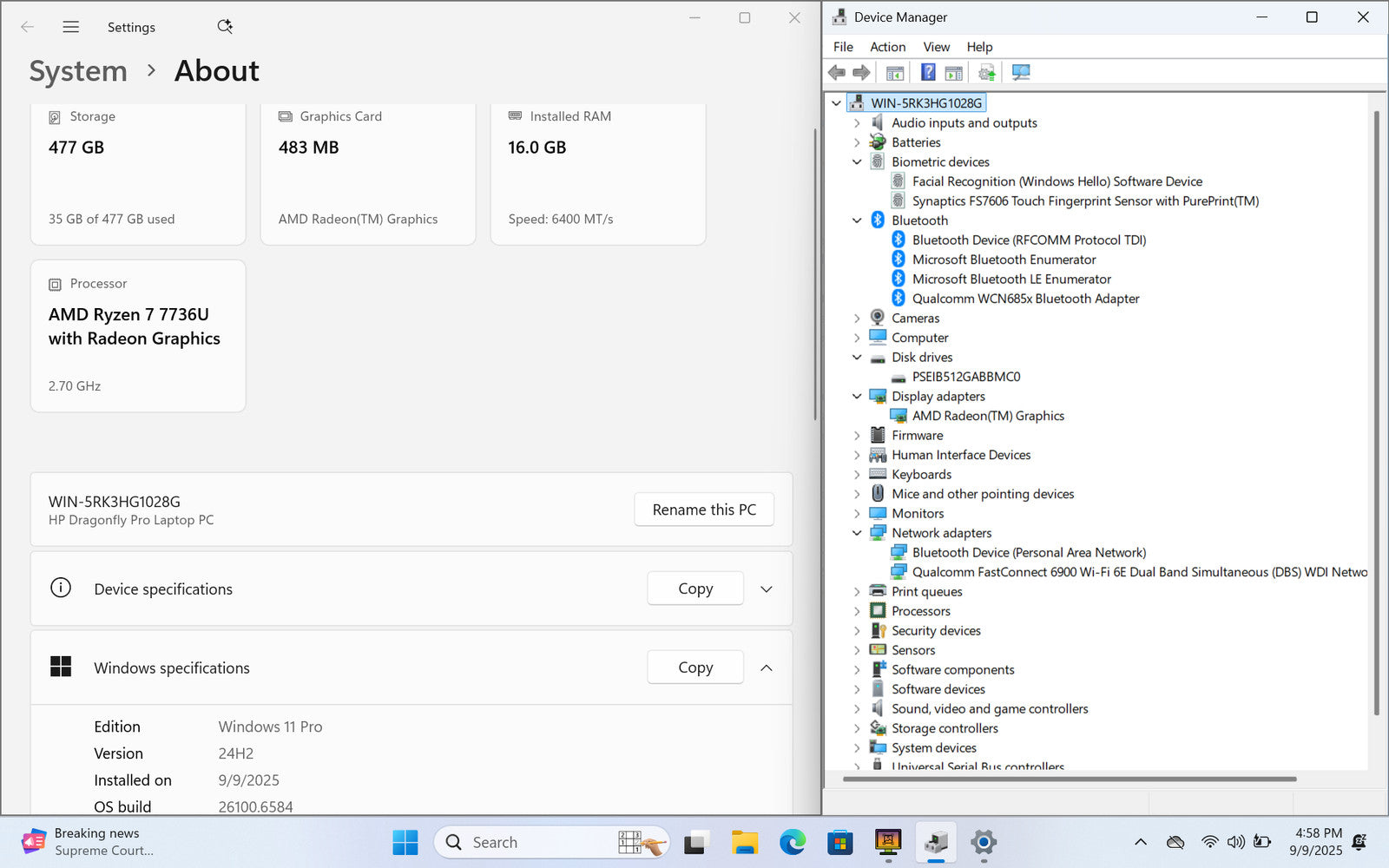Click the Device Manager horizontal scrollbar
Screen dimensions: 1389x868
click(1070, 779)
